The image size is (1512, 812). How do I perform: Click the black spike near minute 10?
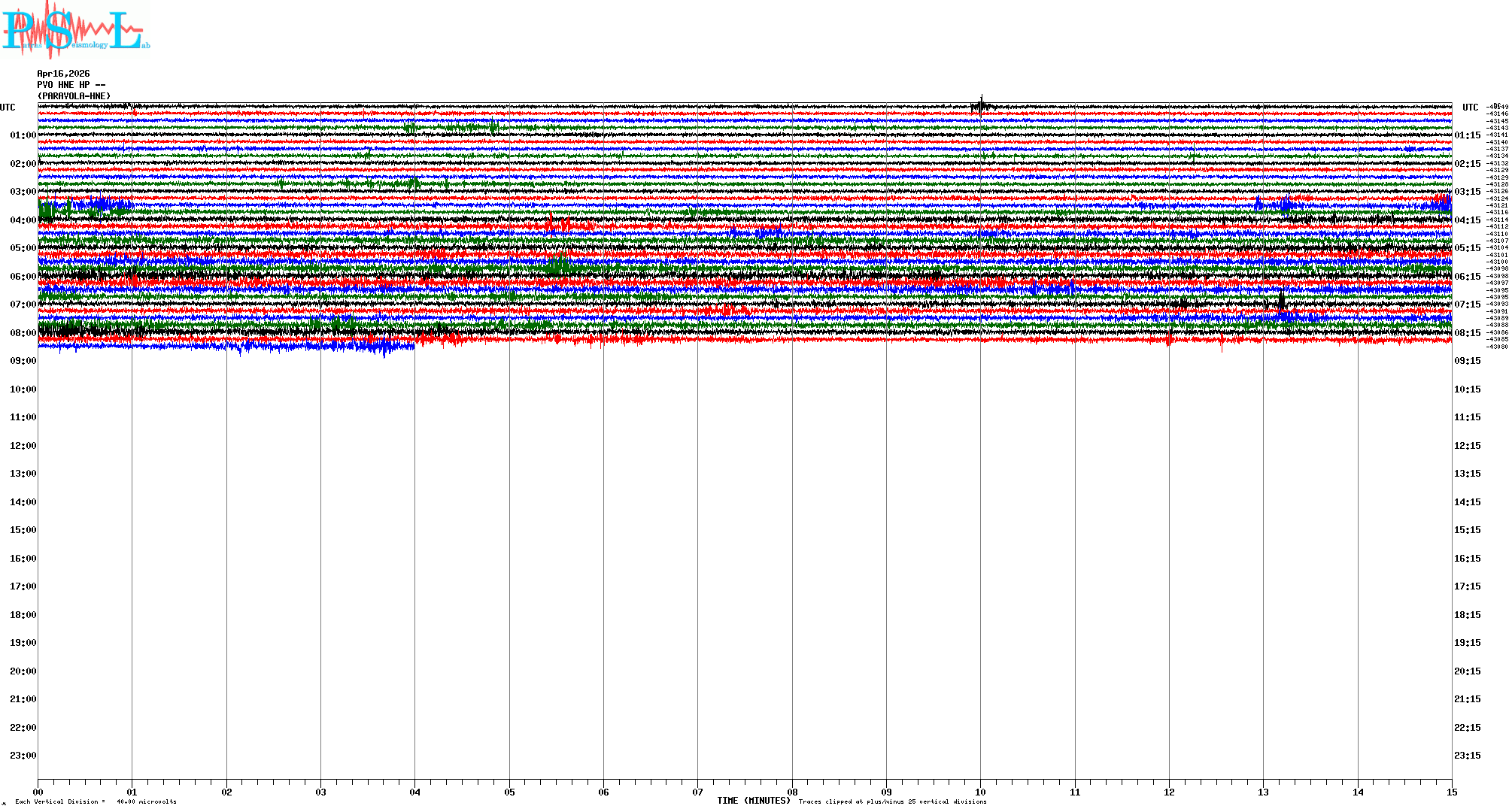coord(981,105)
